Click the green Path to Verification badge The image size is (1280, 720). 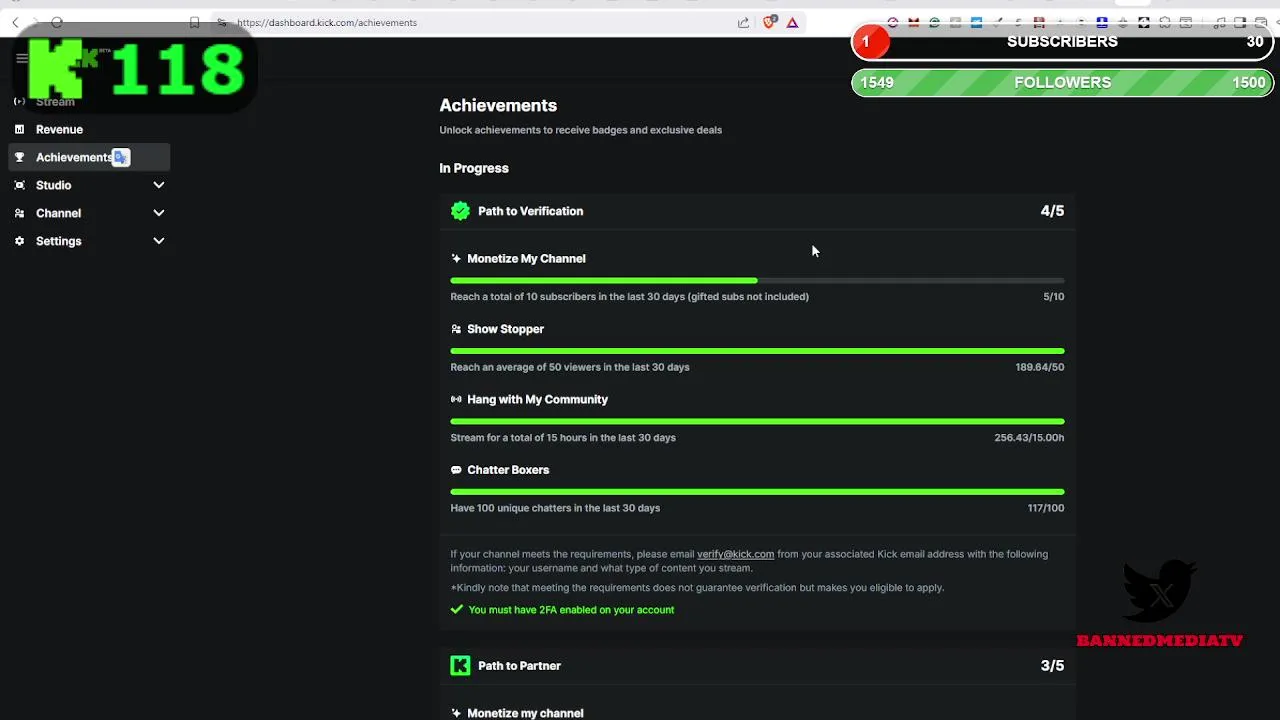pos(460,211)
